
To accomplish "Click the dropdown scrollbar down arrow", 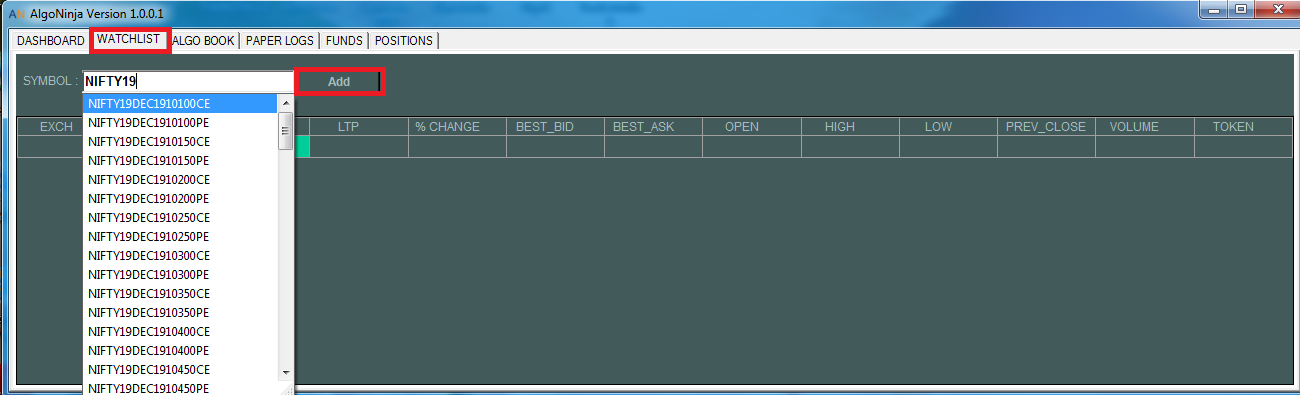I will coord(285,371).
